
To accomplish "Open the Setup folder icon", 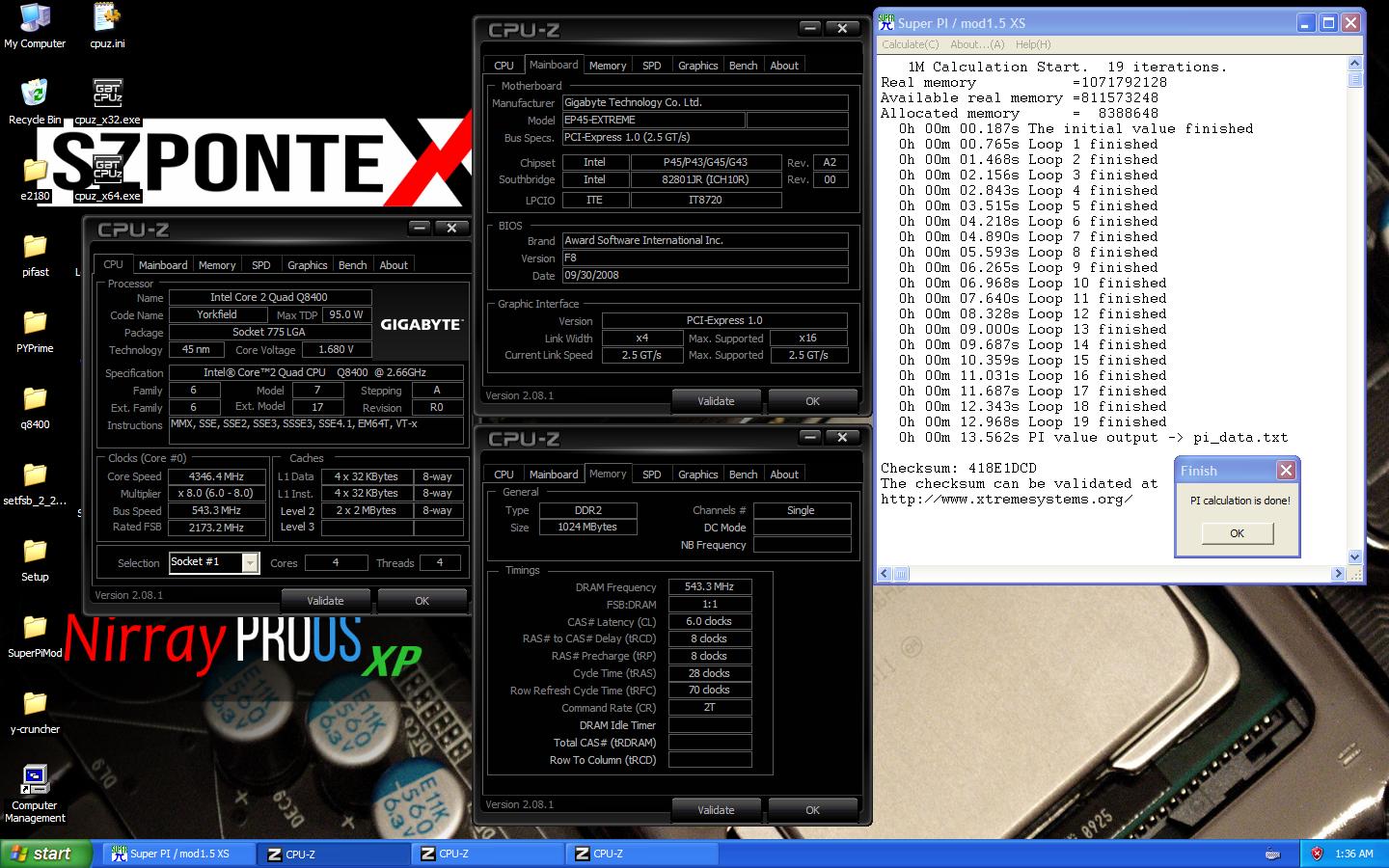I will [x=35, y=559].
